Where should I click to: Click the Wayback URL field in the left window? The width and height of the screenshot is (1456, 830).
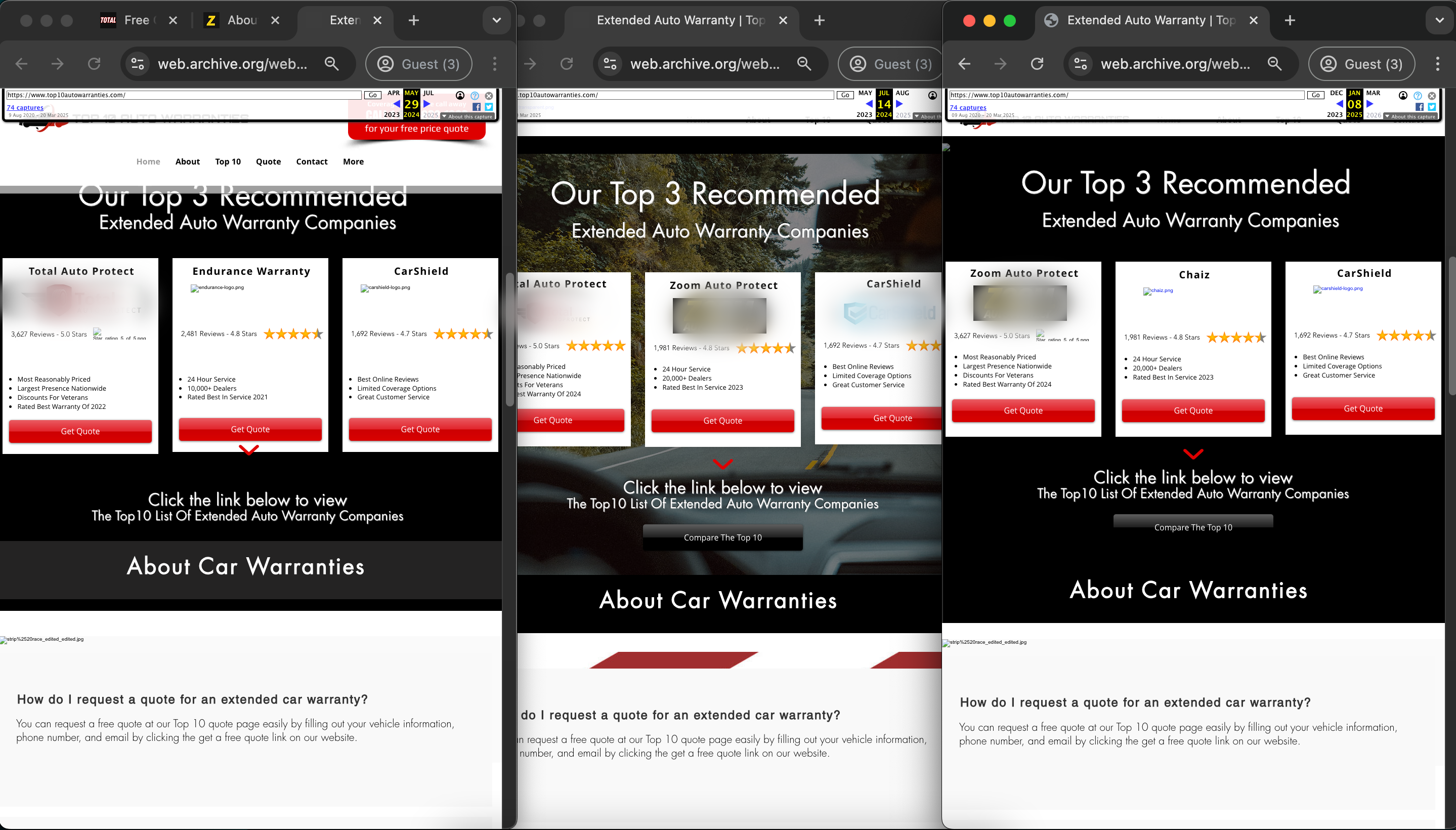[184, 95]
